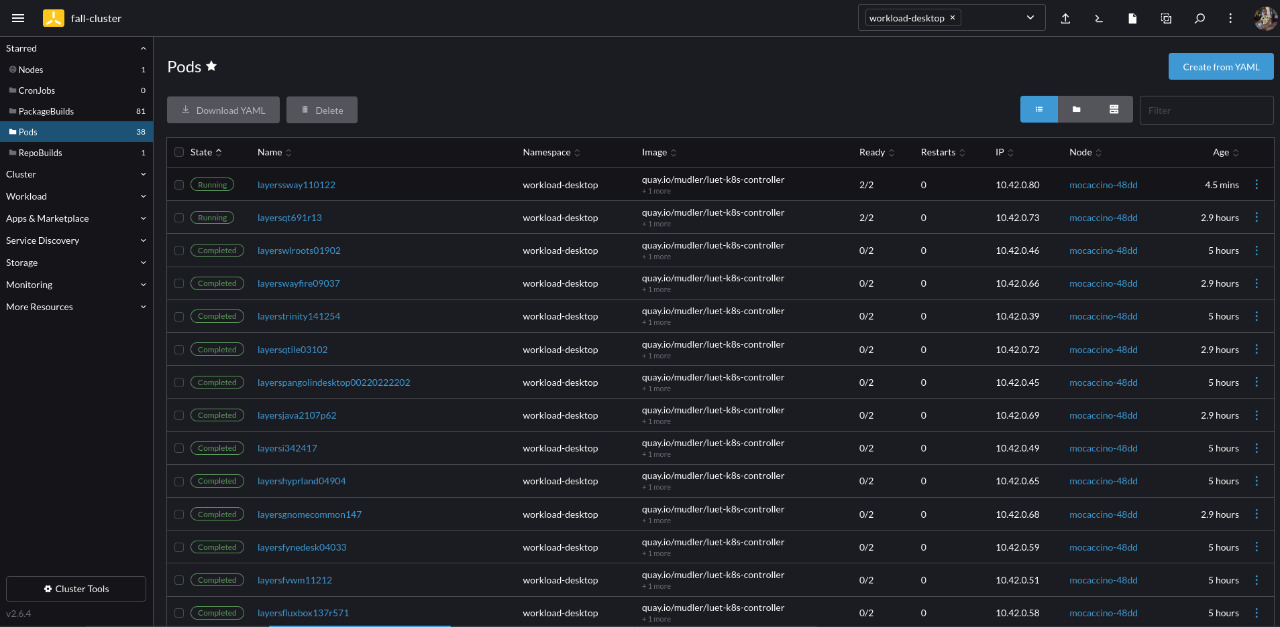Select the layersjava2107p62 row checkbox

tap(179, 415)
